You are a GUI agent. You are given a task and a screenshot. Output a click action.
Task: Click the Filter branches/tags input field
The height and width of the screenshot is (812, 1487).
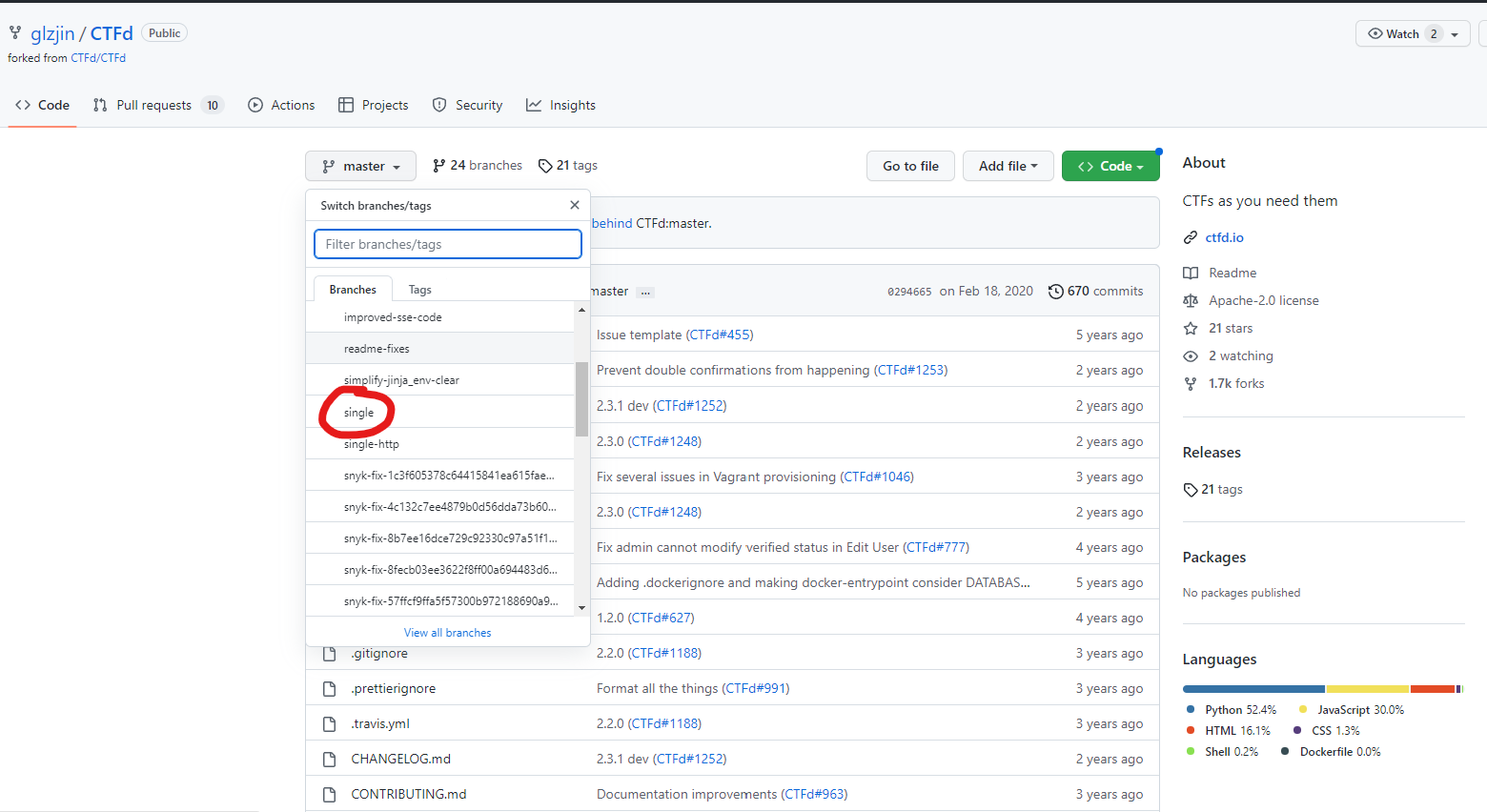(x=448, y=245)
